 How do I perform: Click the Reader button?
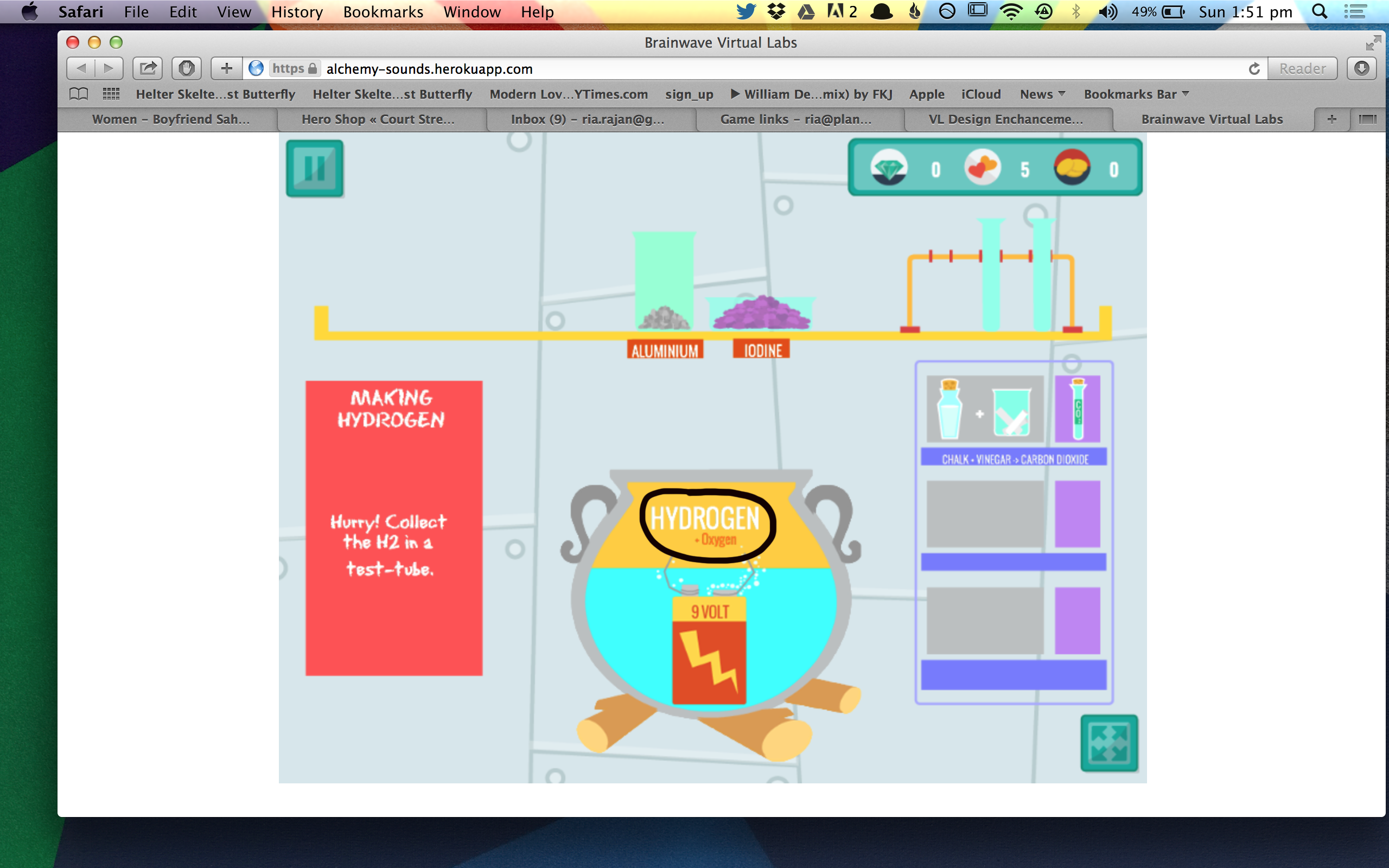(x=1302, y=68)
